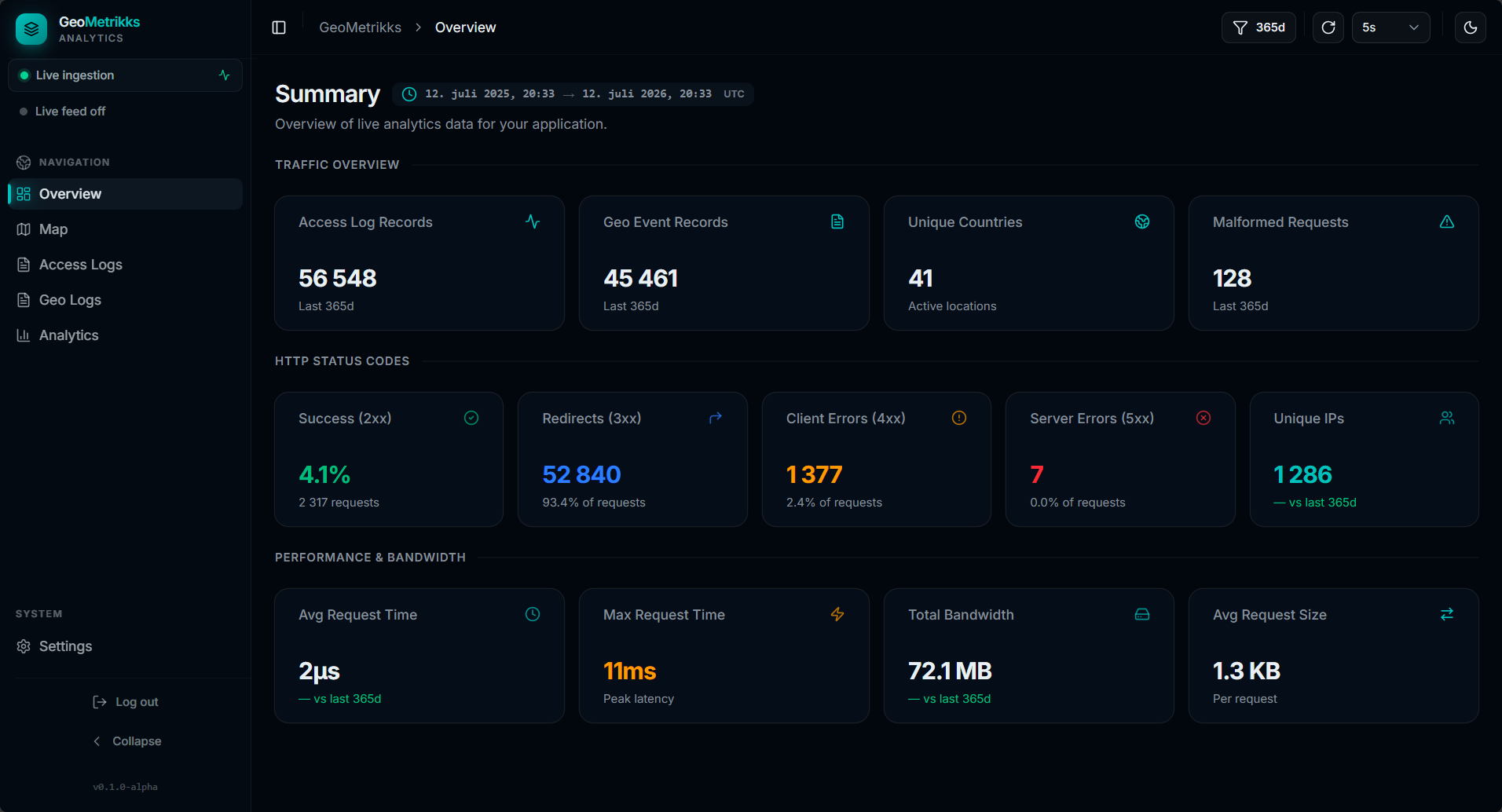1502x812 pixels.
Task: Click the Overview breadcrumb
Action: coord(465,27)
